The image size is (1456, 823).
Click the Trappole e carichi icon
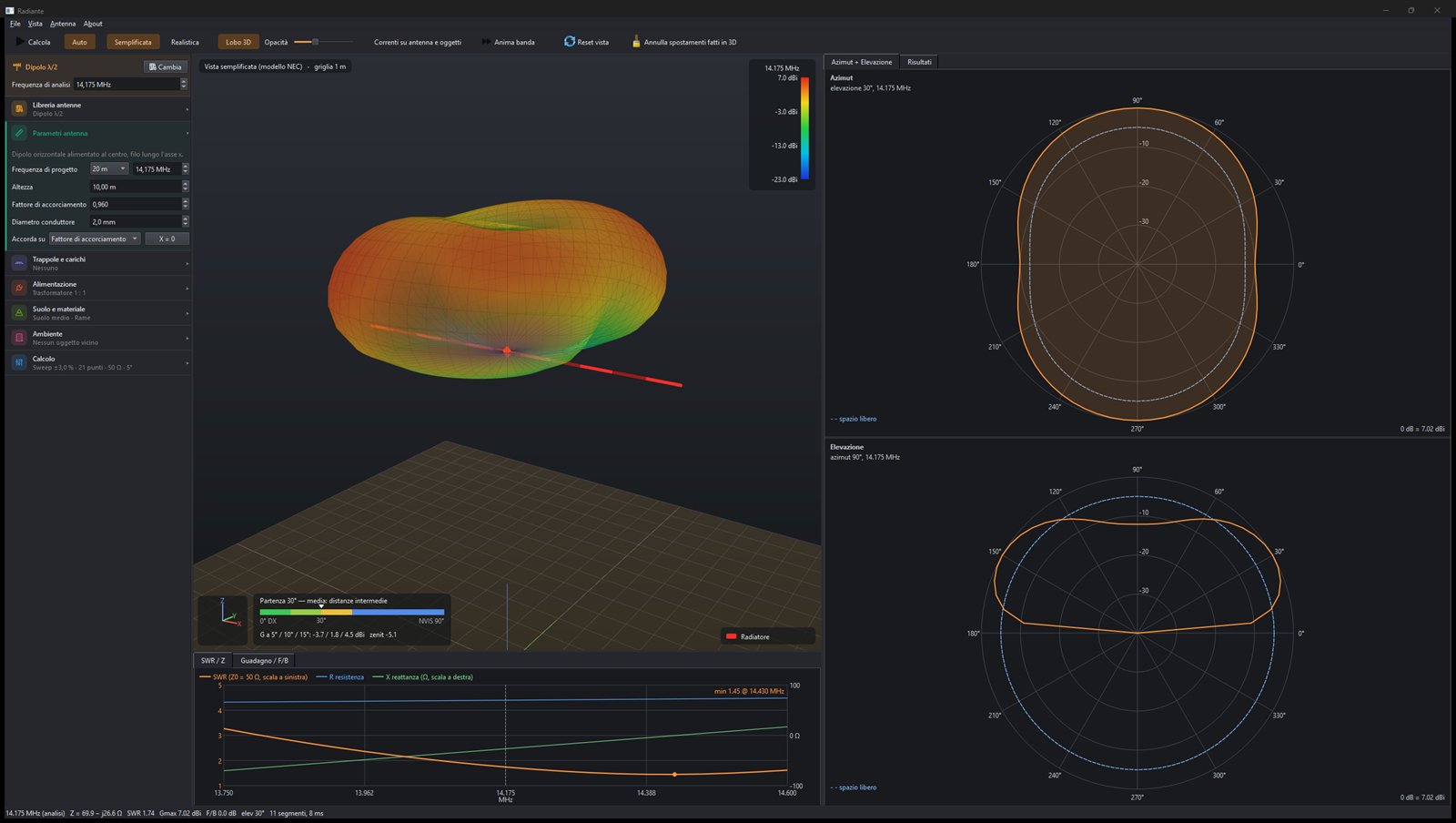(x=19, y=263)
